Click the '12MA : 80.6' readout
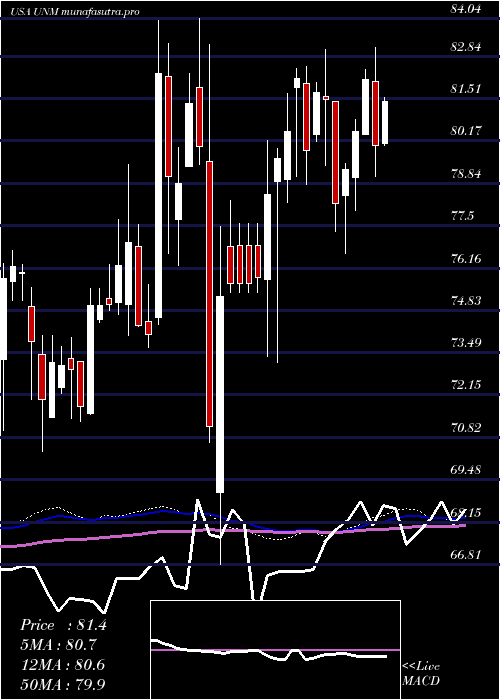 pyautogui.click(x=63, y=665)
